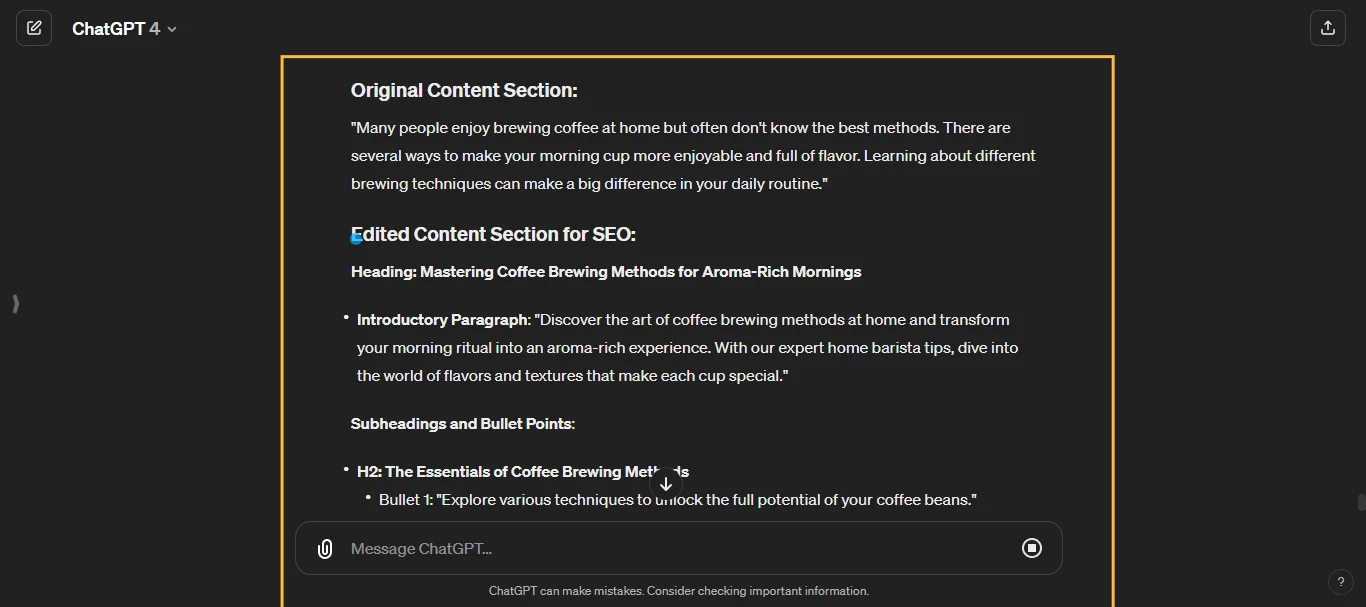Click the chevron next to ChatGPT 4

(x=171, y=29)
